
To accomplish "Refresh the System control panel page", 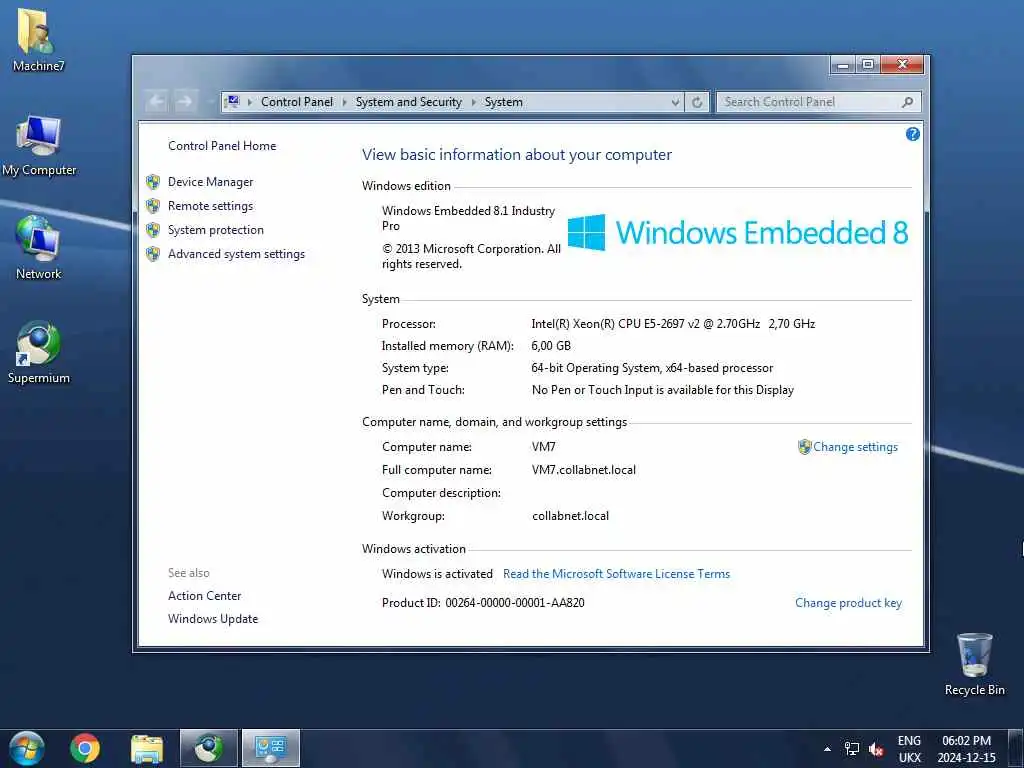I will click(697, 102).
